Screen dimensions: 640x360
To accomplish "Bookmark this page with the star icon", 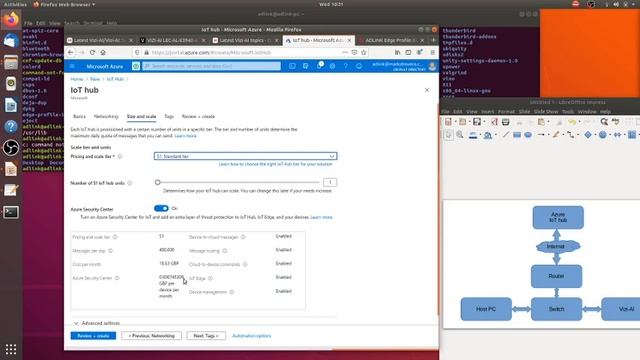I will click(x=364, y=52).
